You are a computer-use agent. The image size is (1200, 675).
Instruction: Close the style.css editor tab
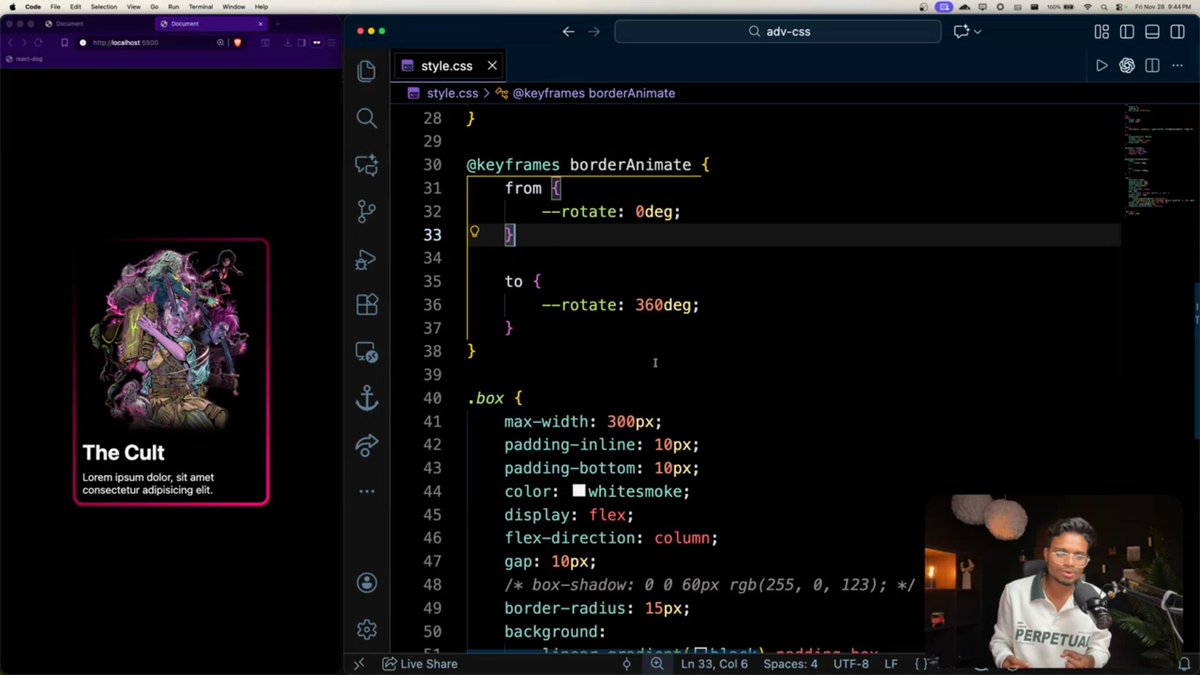(492, 66)
